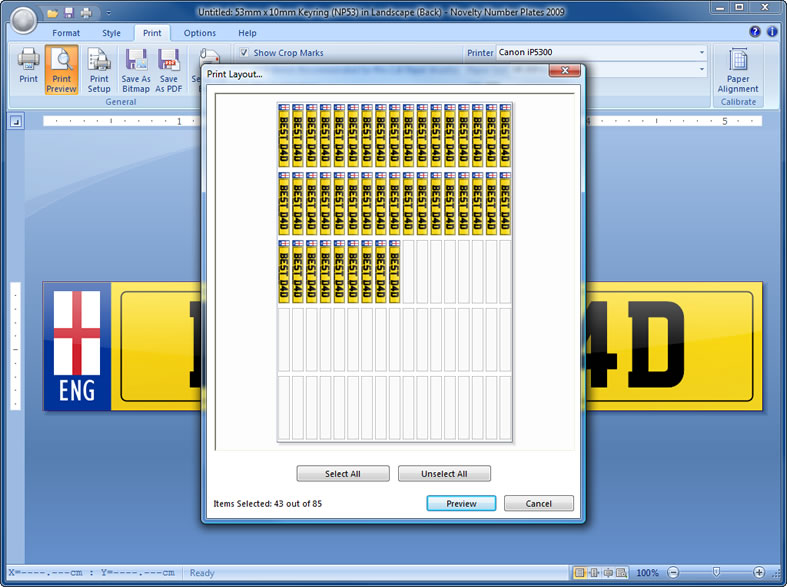This screenshot has height=587, width=787.
Task: Open file via quick access folder icon
Action: [52, 13]
